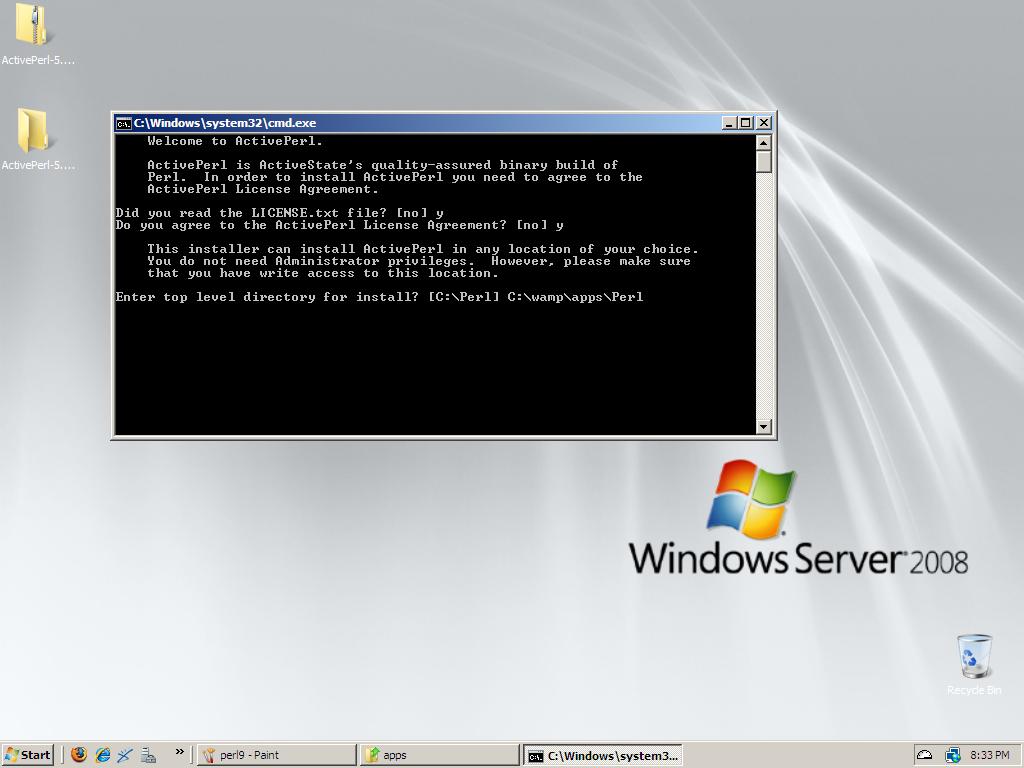Image resolution: width=1024 pixels, height=768 pixels.
Task: Open the Recycle Bin
Action: [x=974, y=657]
